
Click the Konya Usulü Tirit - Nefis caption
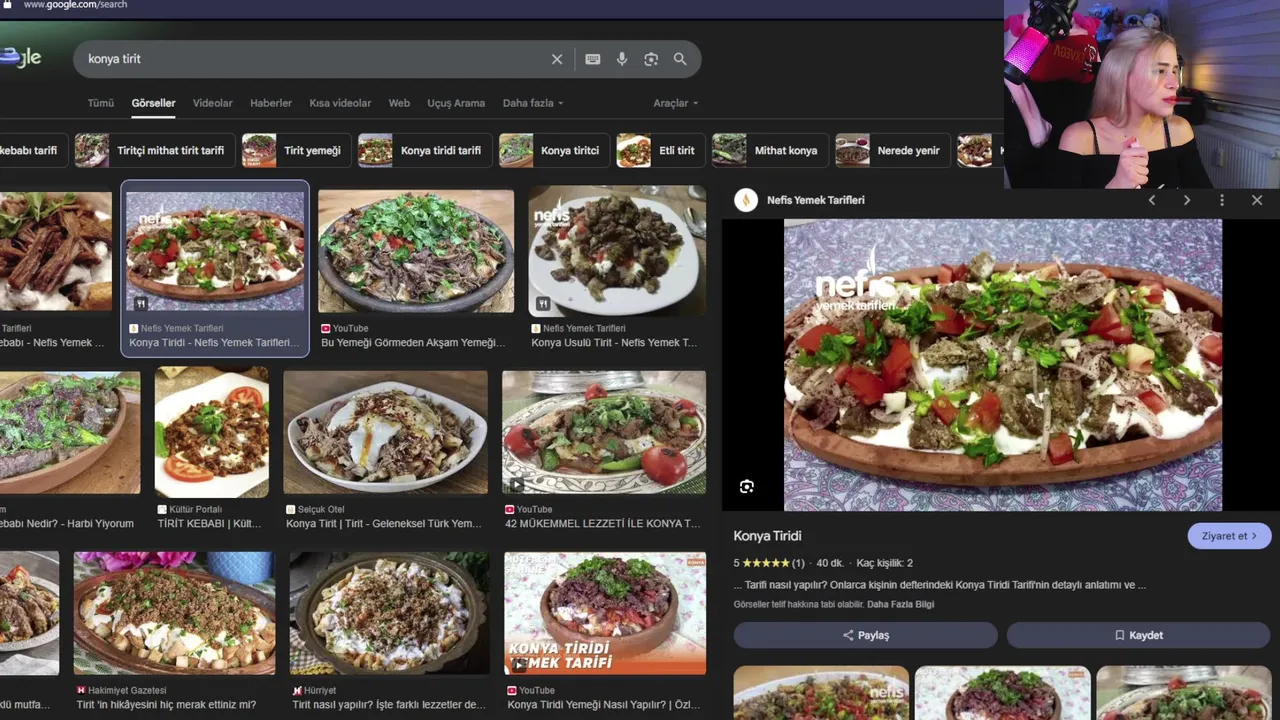click(x=614, y=342)
